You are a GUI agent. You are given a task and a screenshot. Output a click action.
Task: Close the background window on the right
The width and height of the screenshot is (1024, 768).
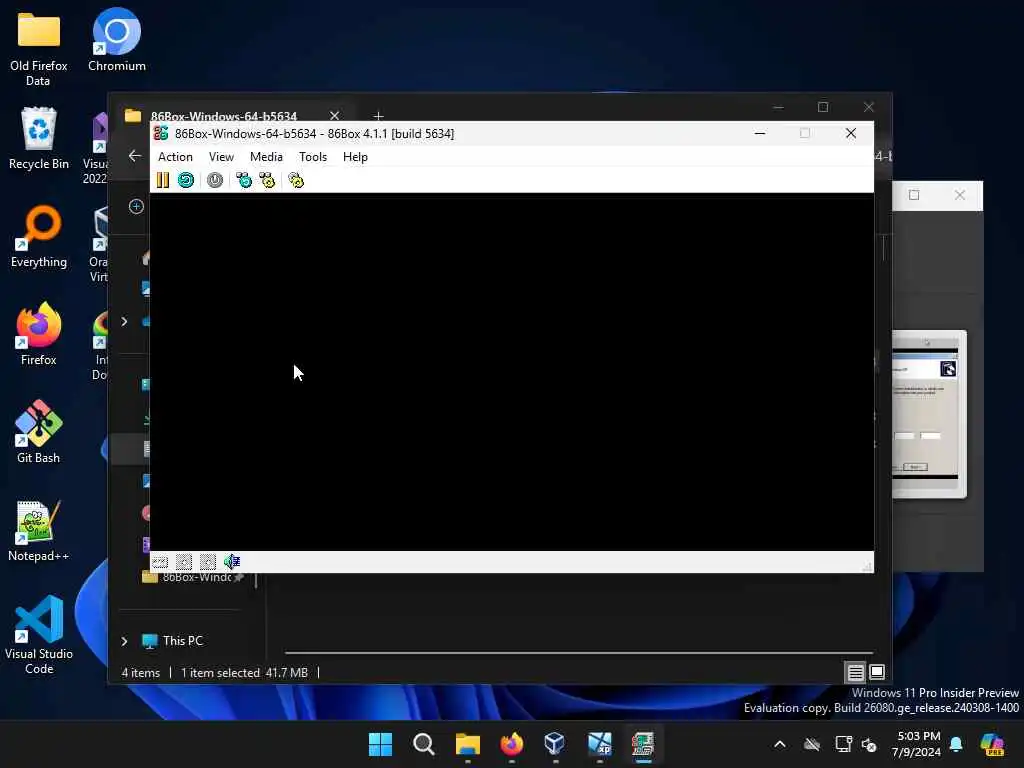coord(959,195)
